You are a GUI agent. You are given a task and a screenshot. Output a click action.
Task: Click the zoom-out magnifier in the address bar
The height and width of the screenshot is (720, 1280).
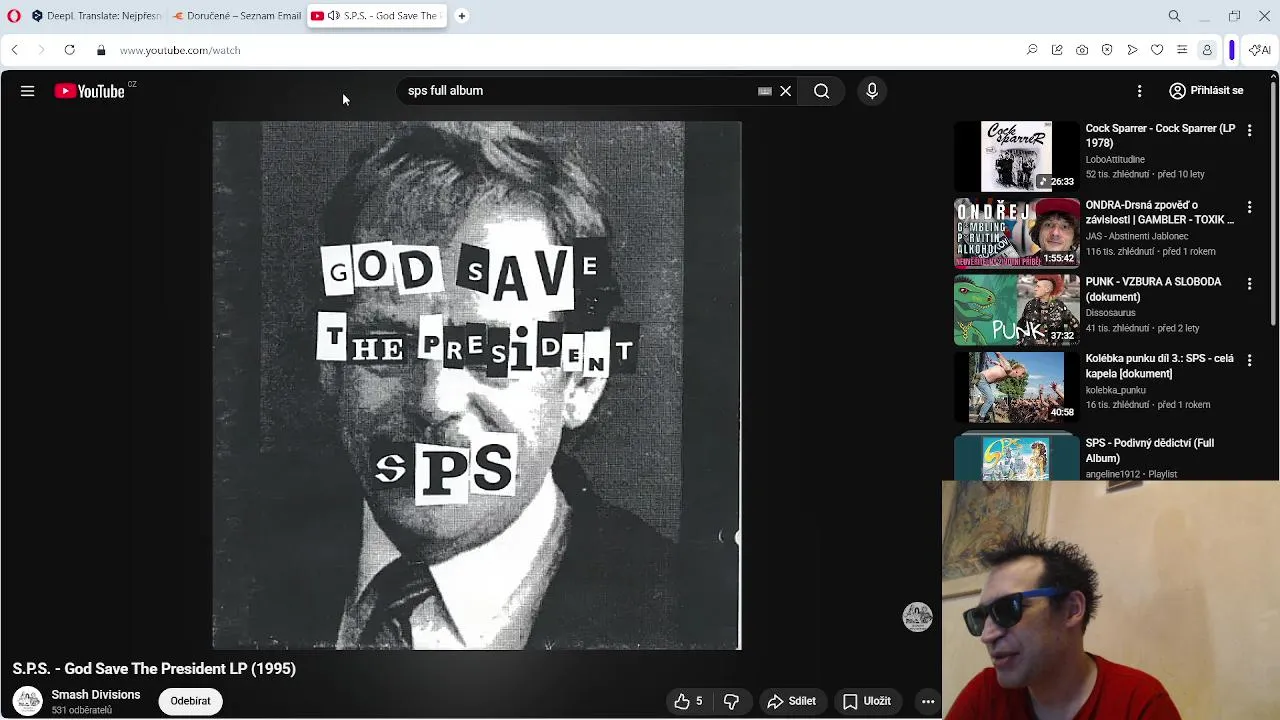point(1032,50)
